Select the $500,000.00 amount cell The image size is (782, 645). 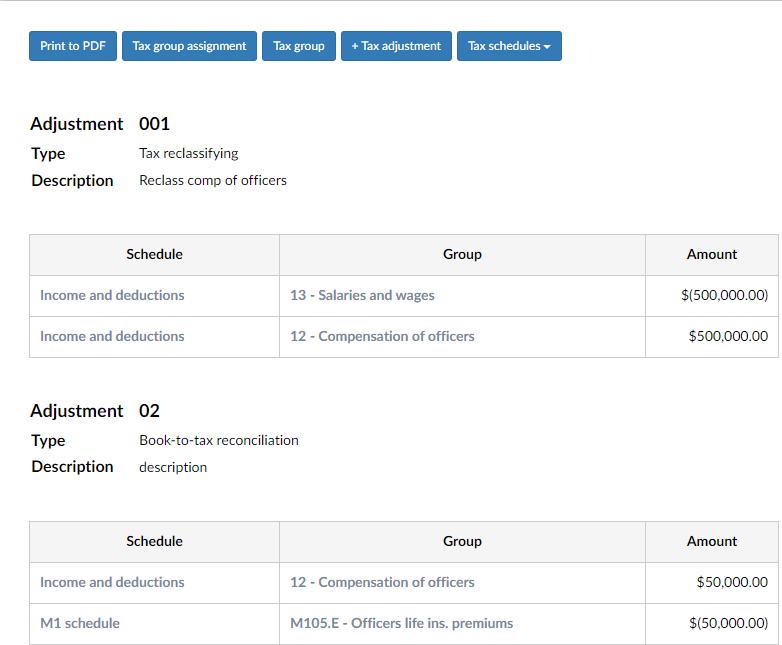point(728,336)
